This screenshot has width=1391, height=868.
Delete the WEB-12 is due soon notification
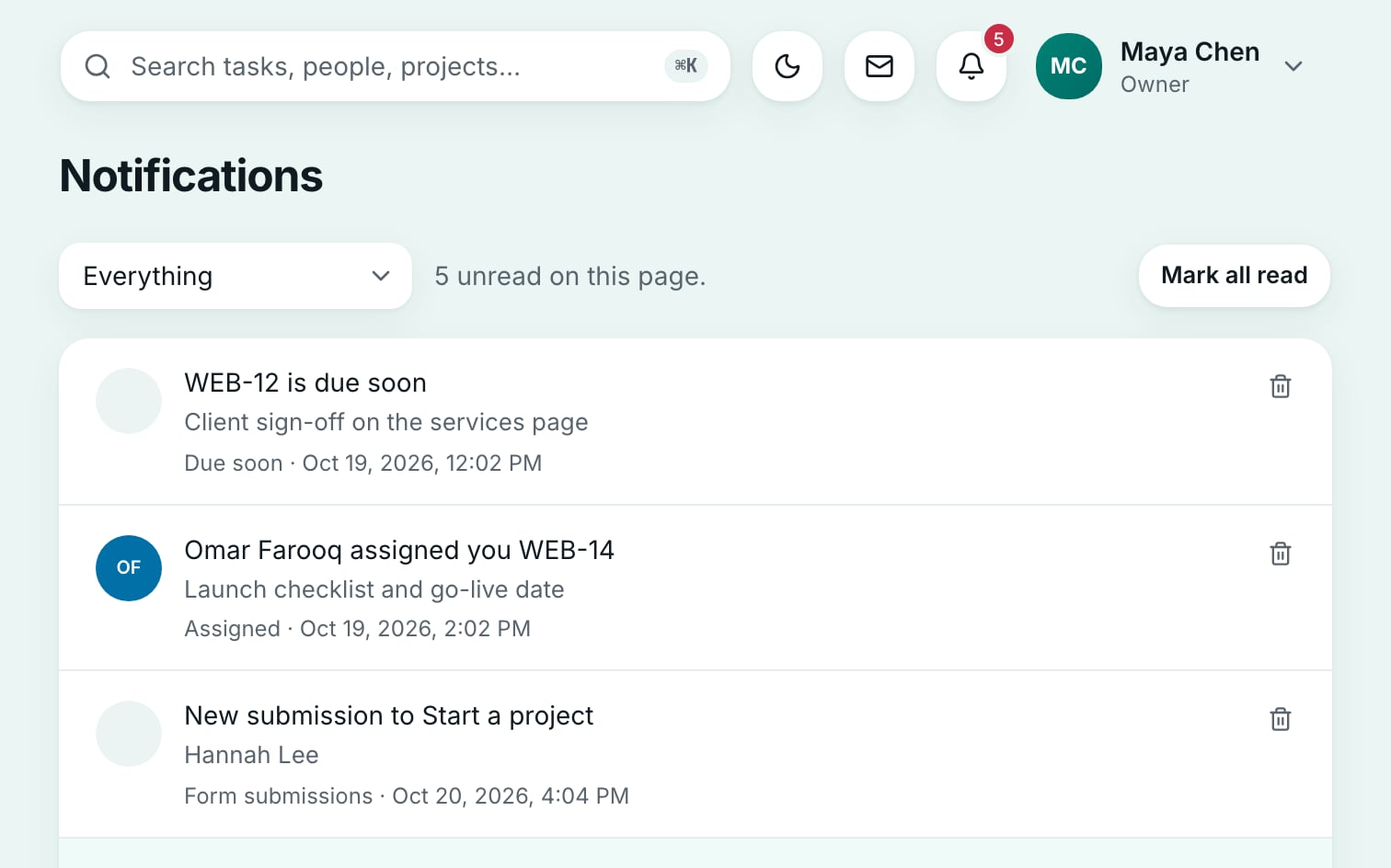pyautogui.click(x=1281, y=386)
